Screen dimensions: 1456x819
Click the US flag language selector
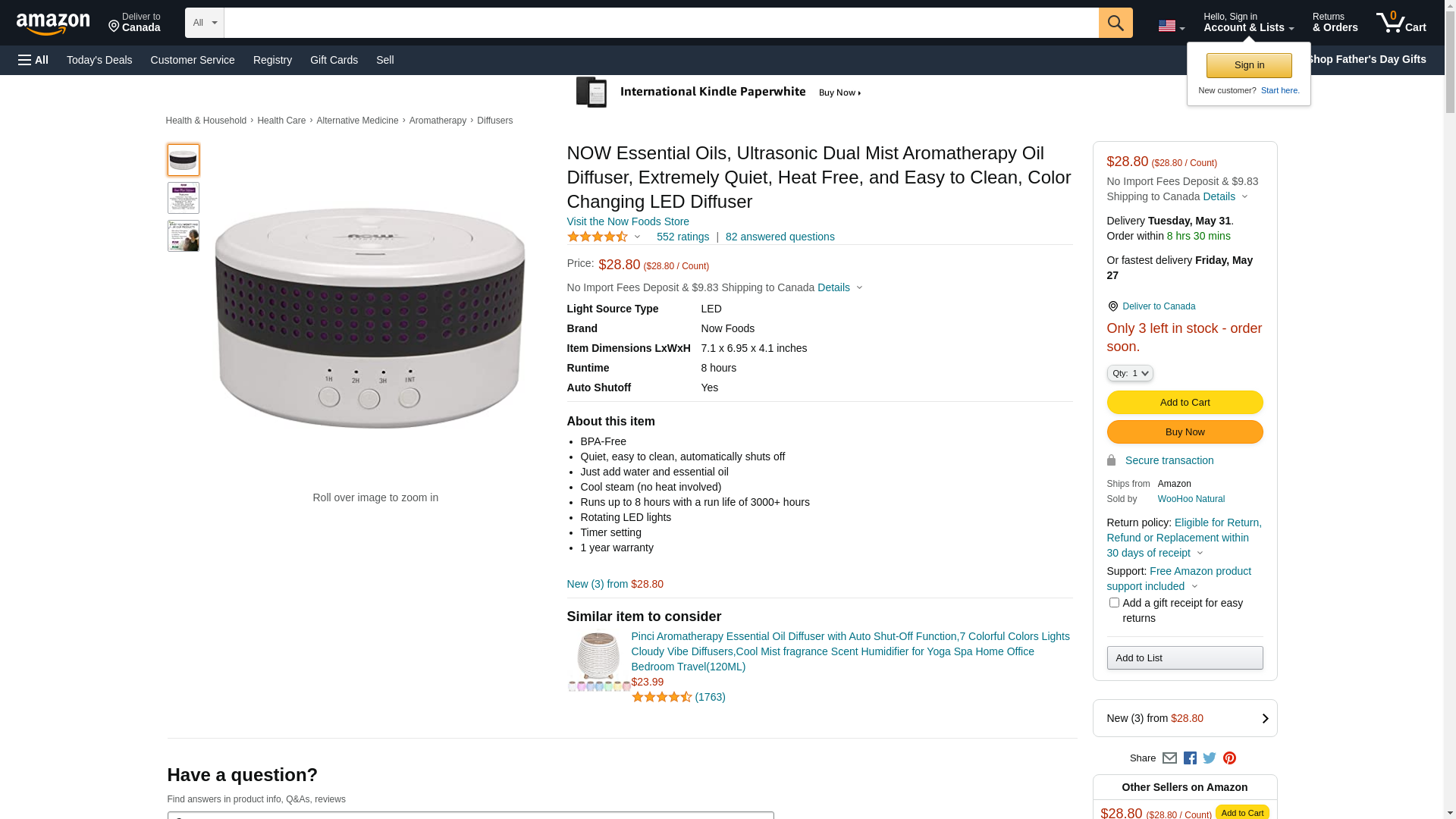point(1171,27)
